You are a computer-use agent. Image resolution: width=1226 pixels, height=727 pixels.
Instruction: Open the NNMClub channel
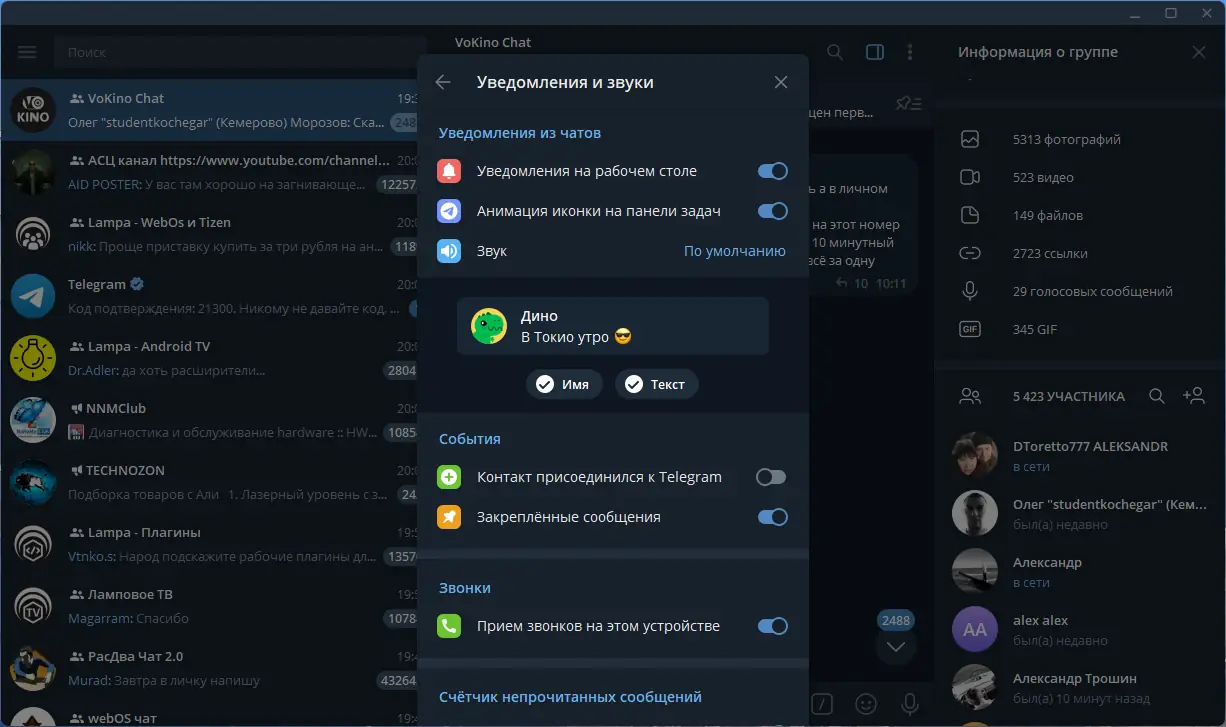coord(209,421)
